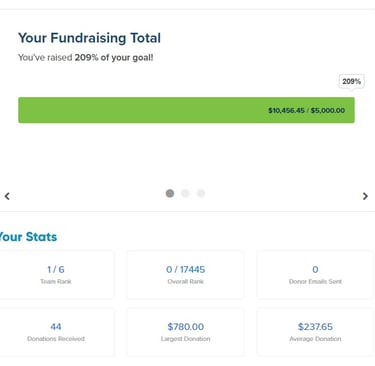
Task: Click the Your Fundraising Total heading
Action: (x=89, y=38)
